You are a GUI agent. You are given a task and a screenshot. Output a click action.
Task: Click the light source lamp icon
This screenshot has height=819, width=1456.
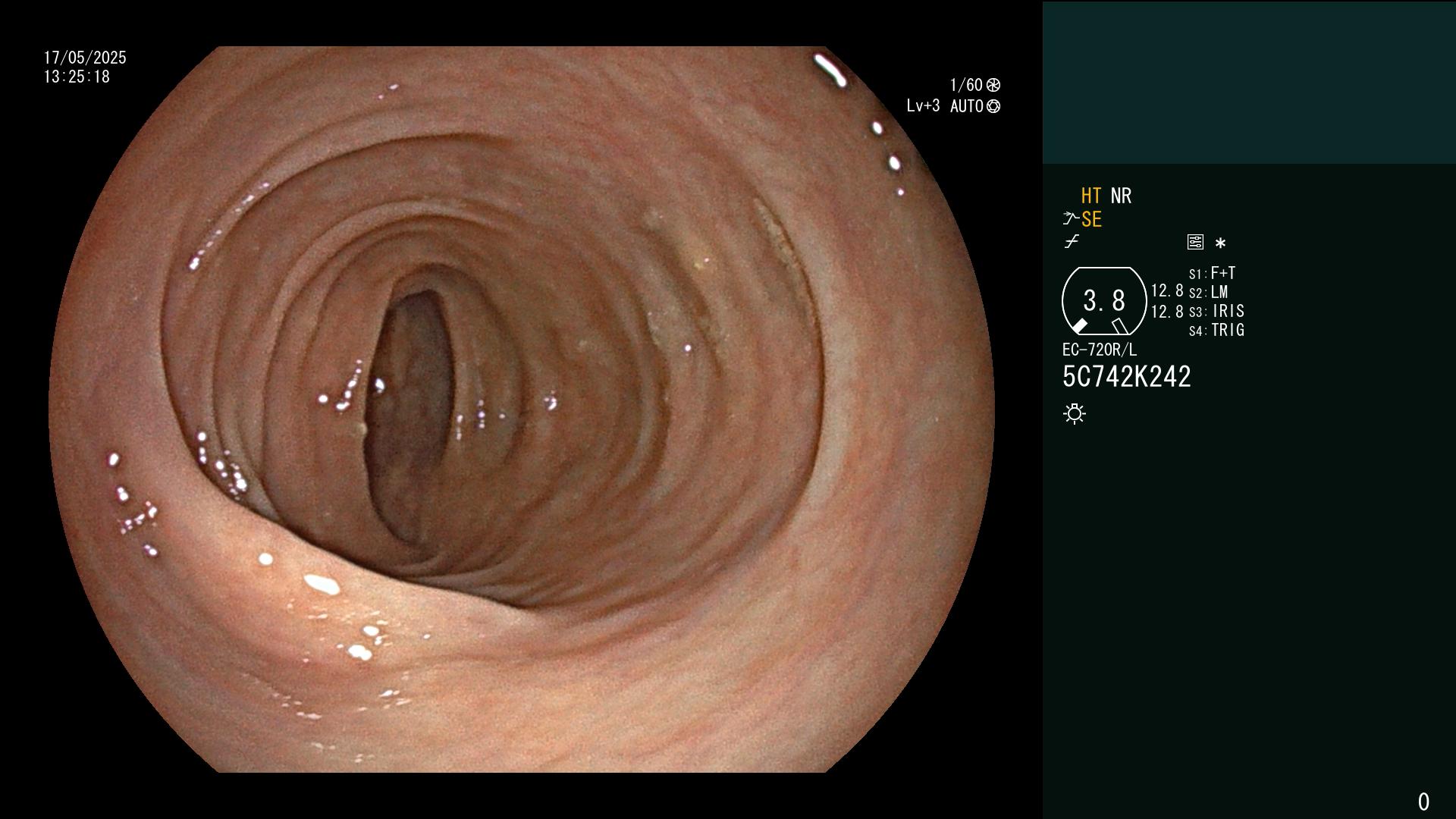(1075, 413)
